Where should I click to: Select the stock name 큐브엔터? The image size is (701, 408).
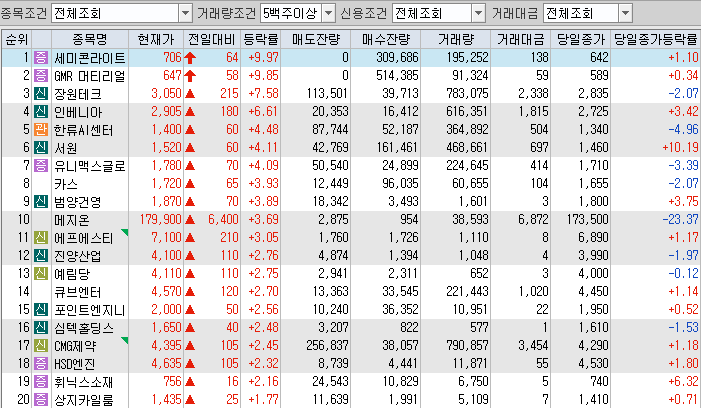point(78,292)
